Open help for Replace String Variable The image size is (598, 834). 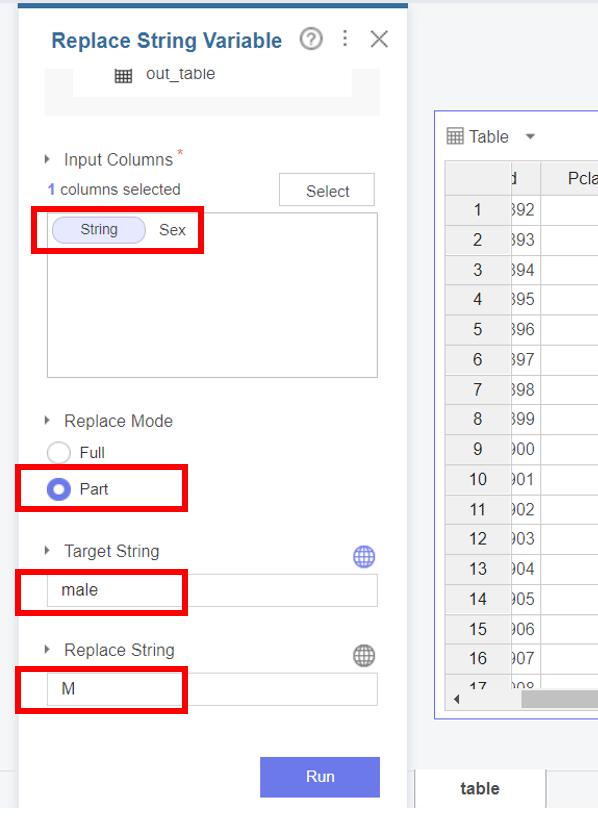point(311,39)
